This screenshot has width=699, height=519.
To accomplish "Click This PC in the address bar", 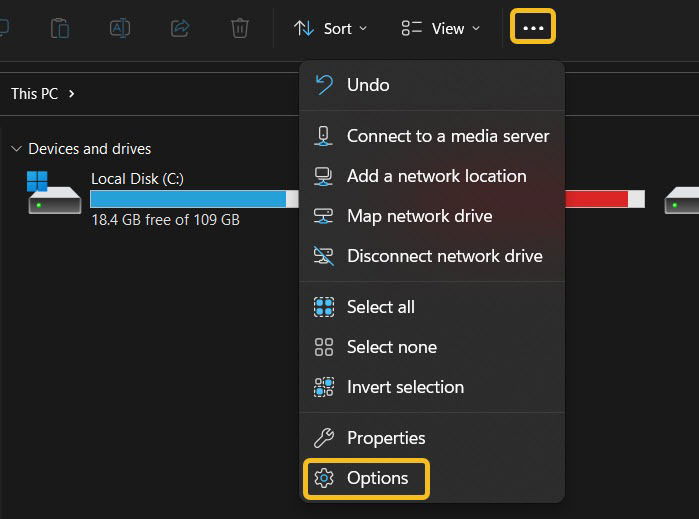I will pyautogui.click(x=35, y=94).
